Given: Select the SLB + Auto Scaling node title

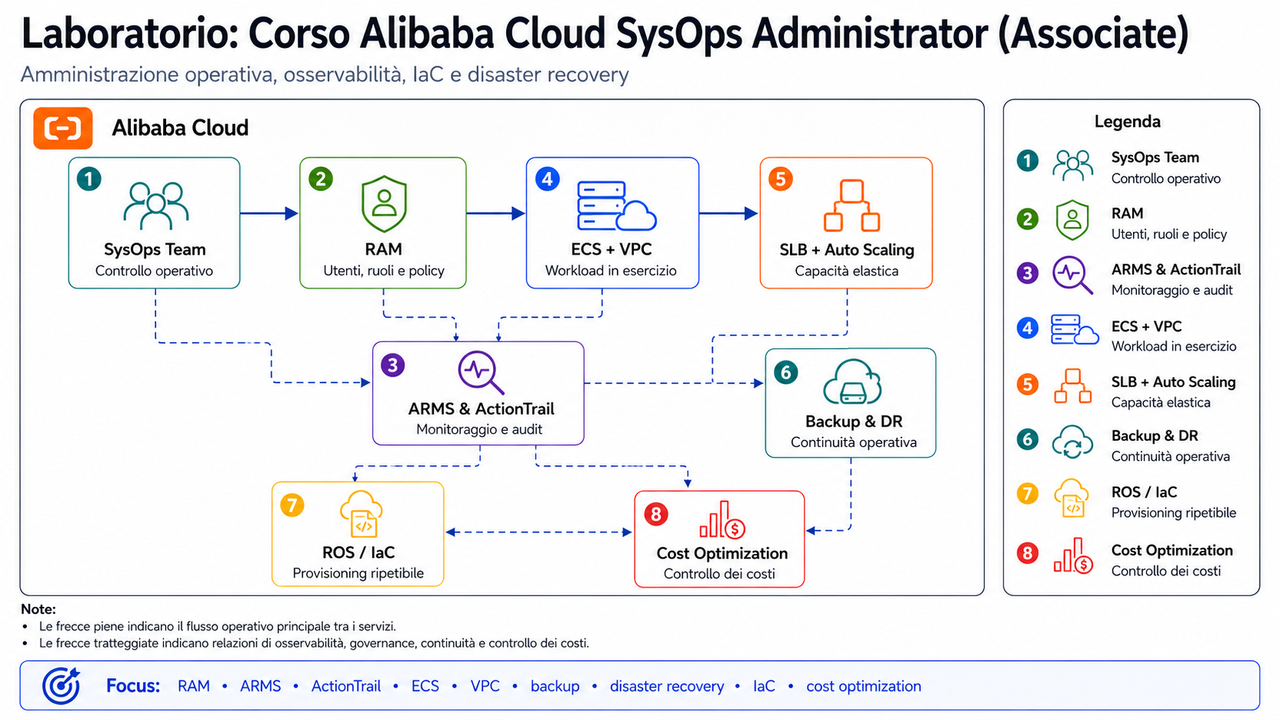Looking at the screenshot, I should pos(847,249).
